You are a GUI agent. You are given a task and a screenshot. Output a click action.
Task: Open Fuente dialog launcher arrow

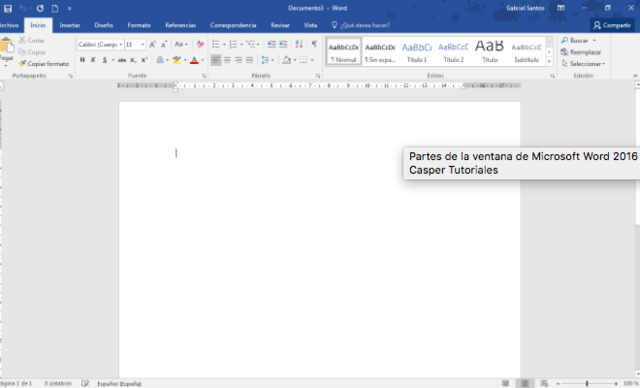(204, 76)
